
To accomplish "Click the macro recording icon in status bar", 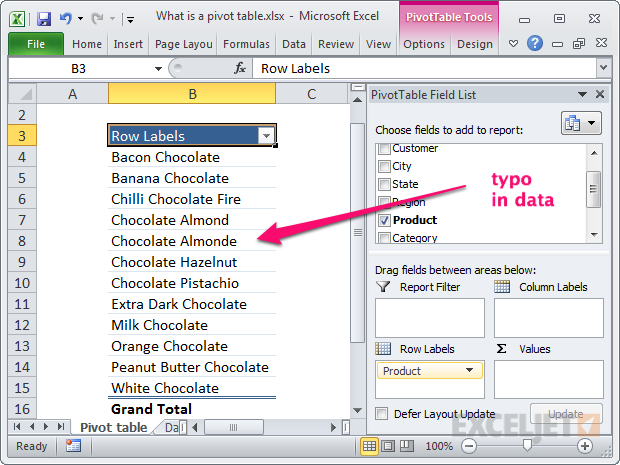I will pyautogui.click(x=74, y=446).
